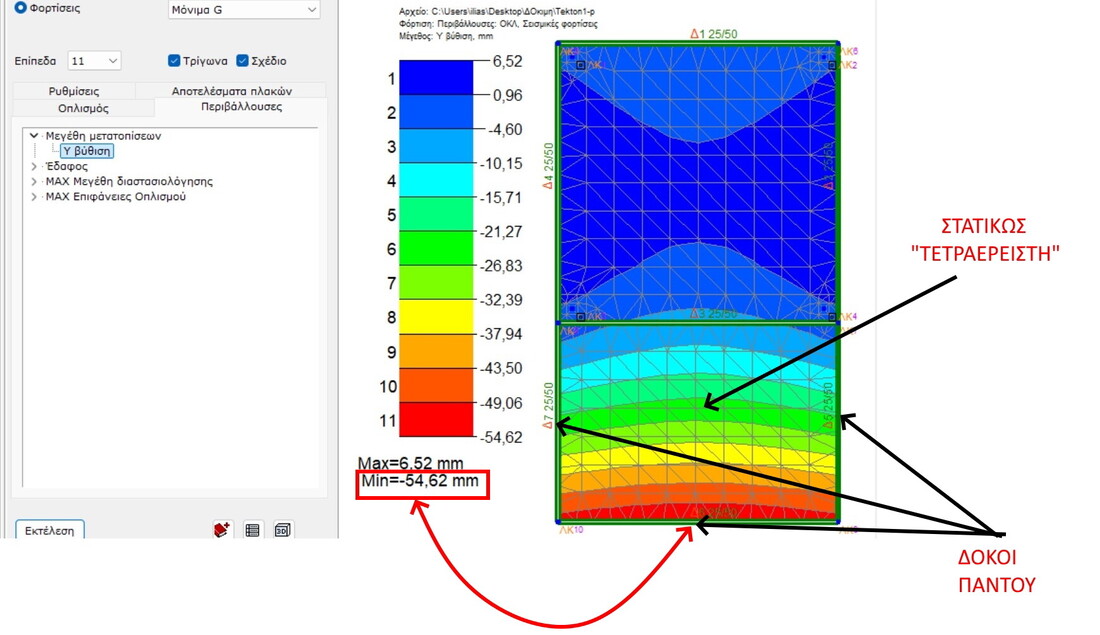Expand MAX Μεγέθη διαστασιολόγησης node
1100x635 pixels.
tap(34, 182)
